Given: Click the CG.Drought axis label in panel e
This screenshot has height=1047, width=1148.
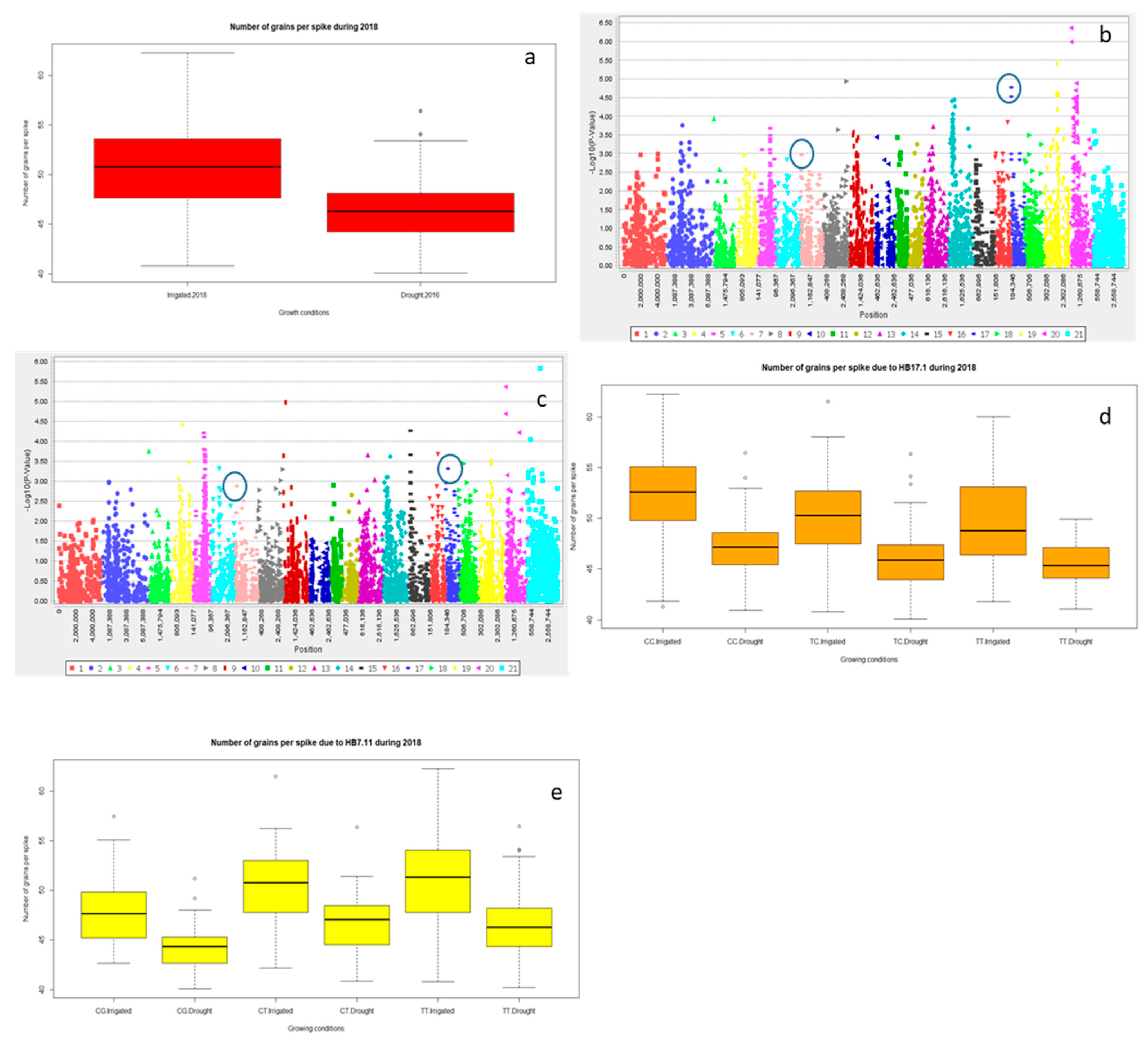Looking at the screenshot, I should point(194,1010).
